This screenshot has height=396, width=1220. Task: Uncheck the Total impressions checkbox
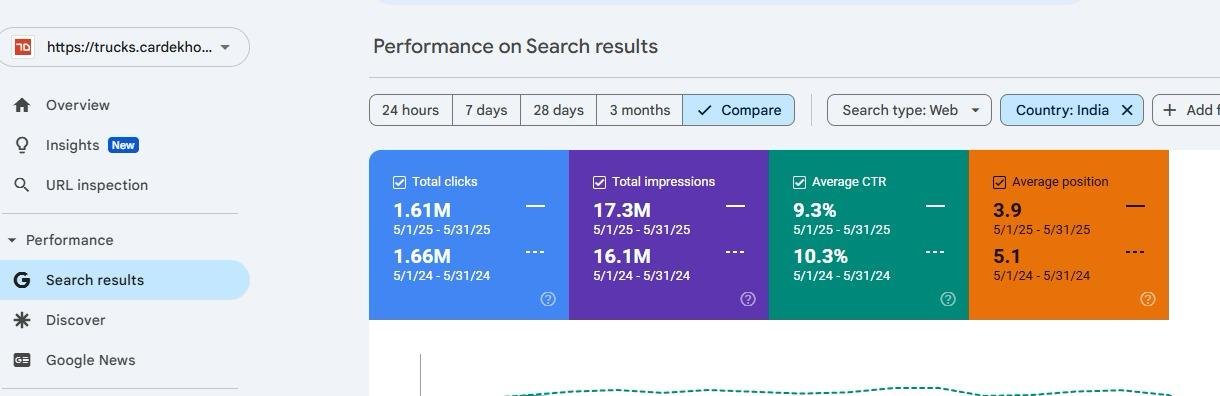pos(600,182)
